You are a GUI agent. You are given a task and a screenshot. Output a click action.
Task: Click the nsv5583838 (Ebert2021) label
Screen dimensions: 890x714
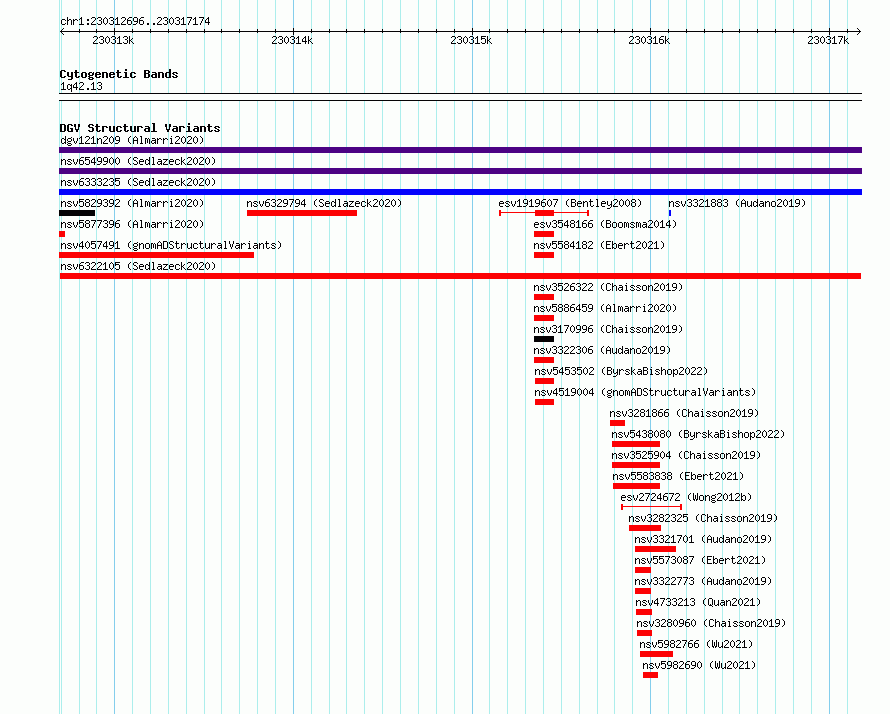click(x=678, y=476)
